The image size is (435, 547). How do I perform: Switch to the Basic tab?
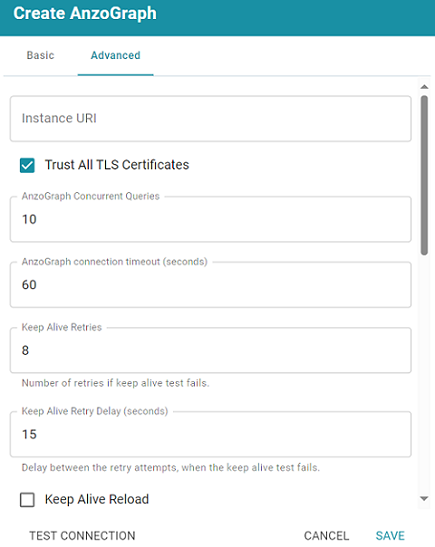40,55
